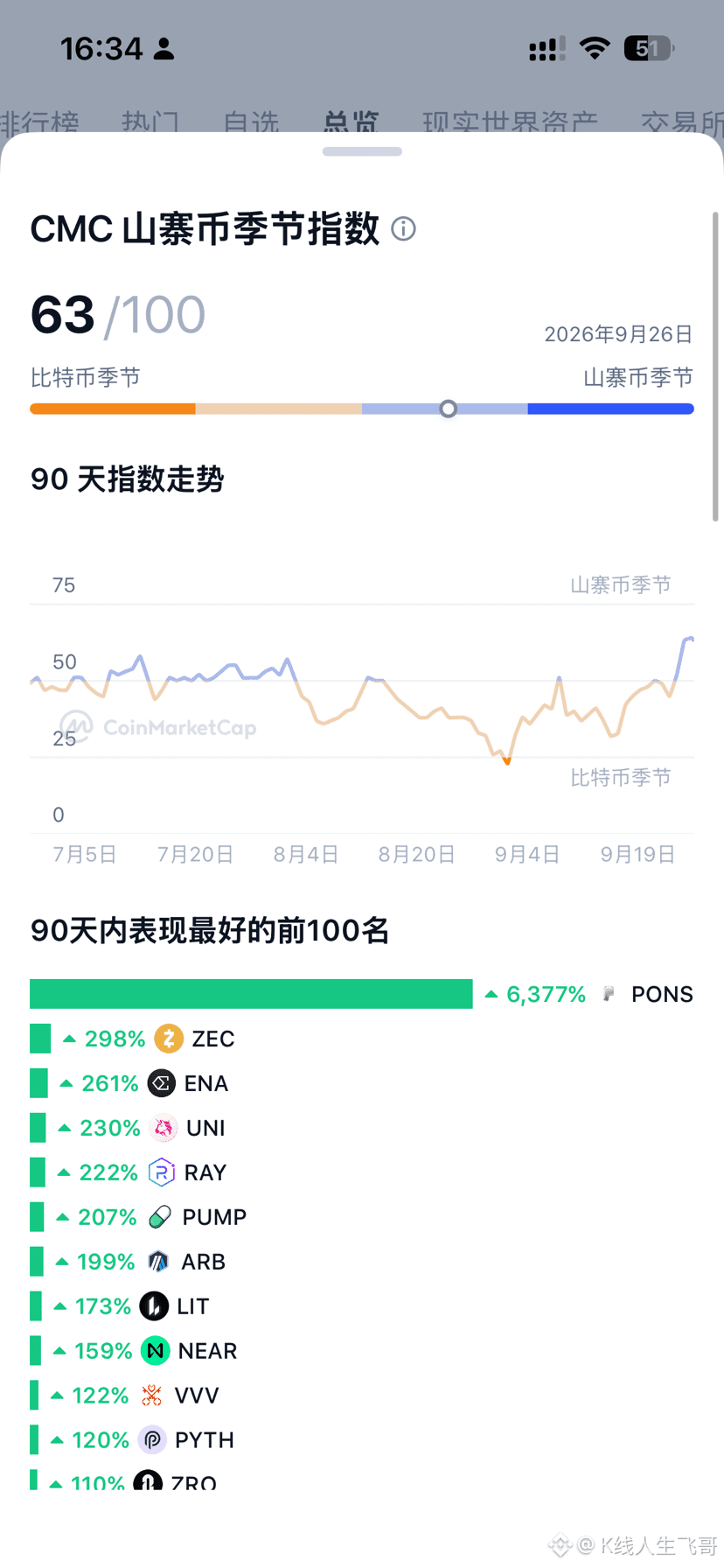Tap the UNI unicorn icon

164,1128
